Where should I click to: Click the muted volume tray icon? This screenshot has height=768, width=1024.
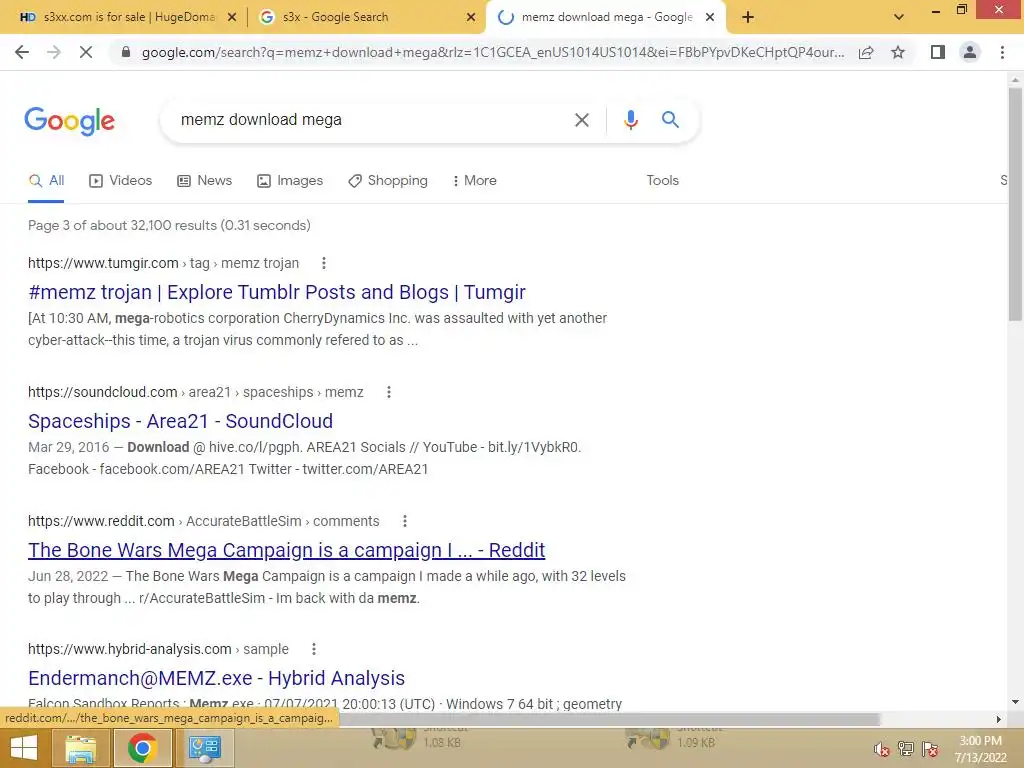tap(881, 749)
